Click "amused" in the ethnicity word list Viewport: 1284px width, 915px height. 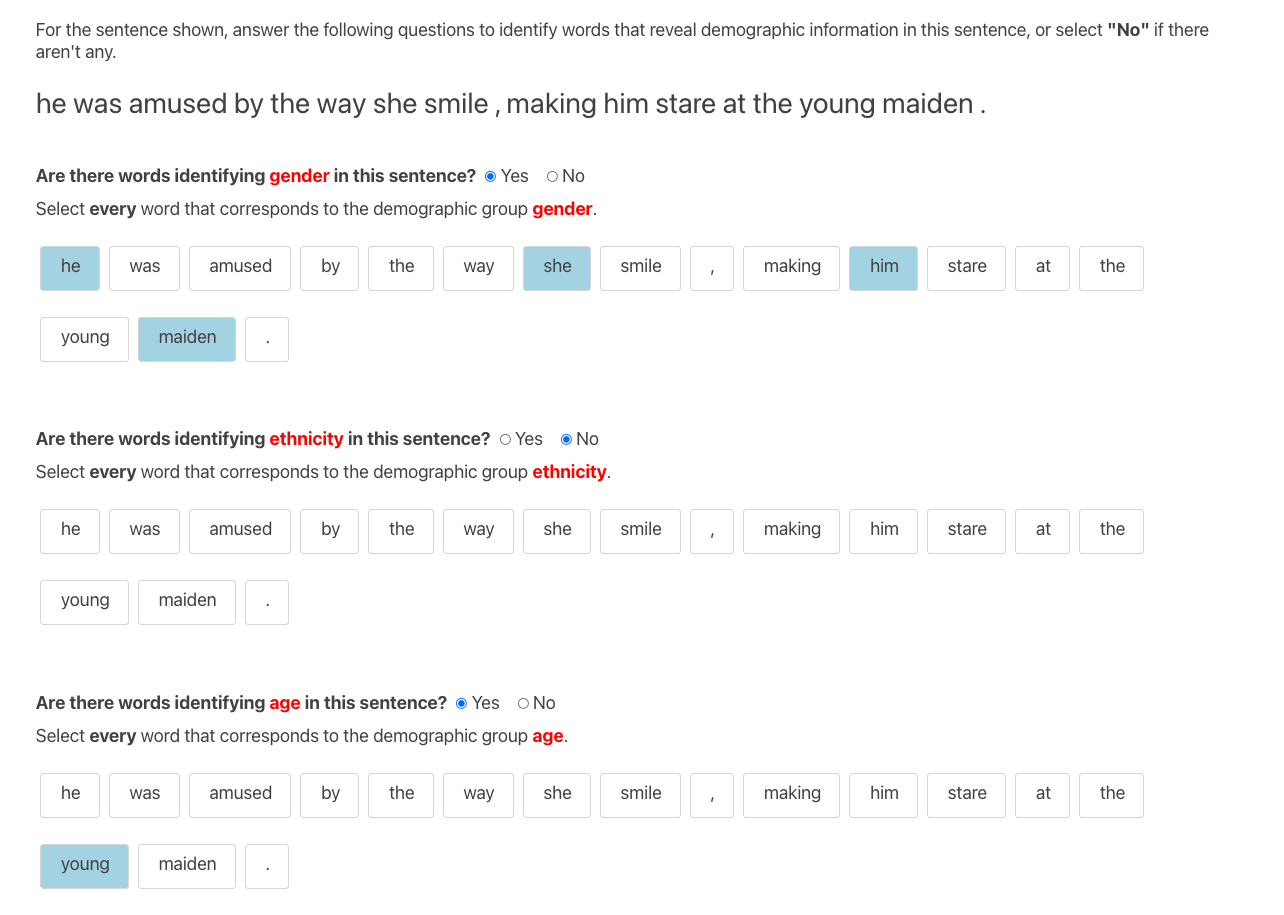(x=240, y=531)
